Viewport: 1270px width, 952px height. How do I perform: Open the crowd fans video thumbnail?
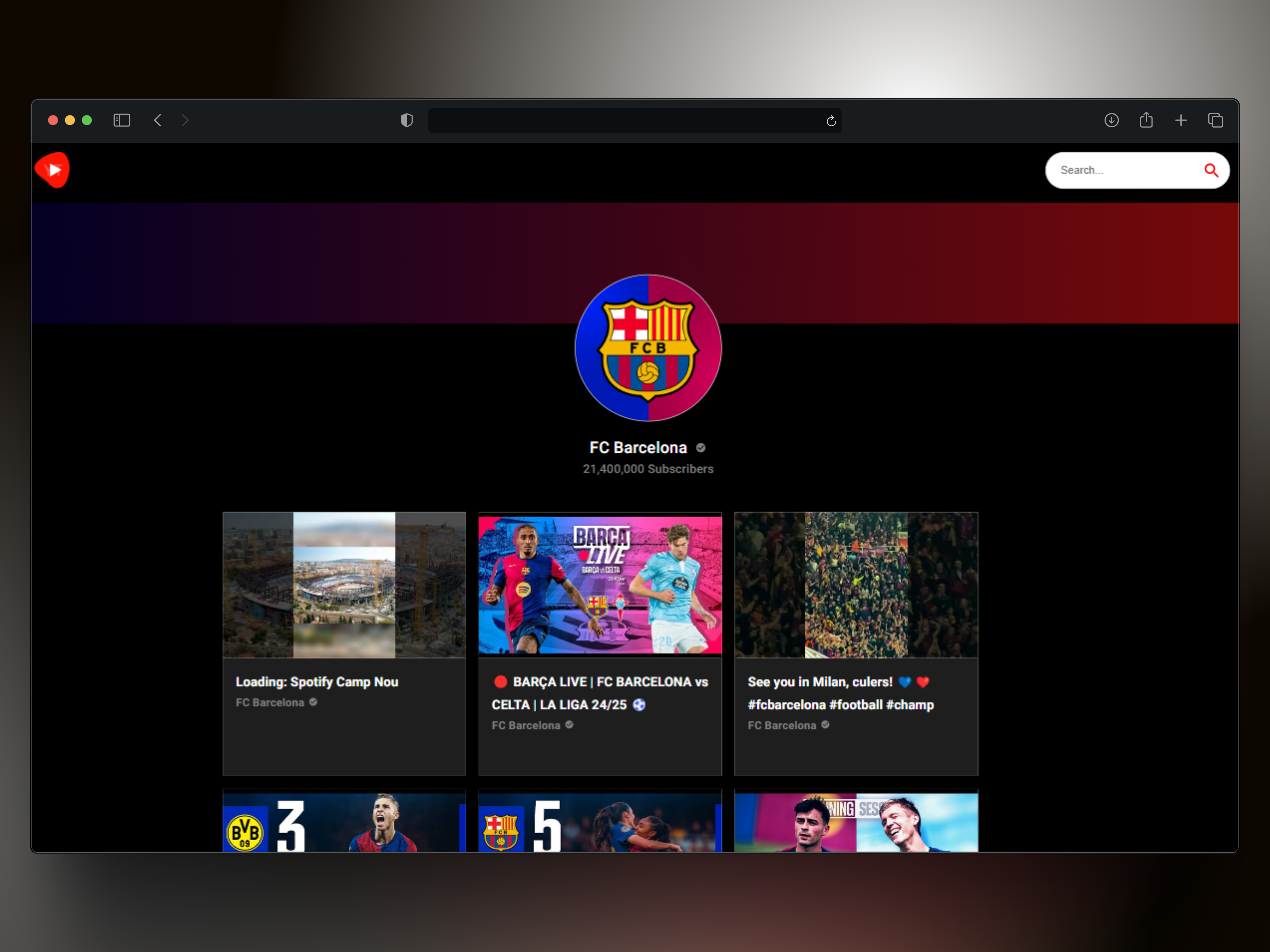click(856, 585)
